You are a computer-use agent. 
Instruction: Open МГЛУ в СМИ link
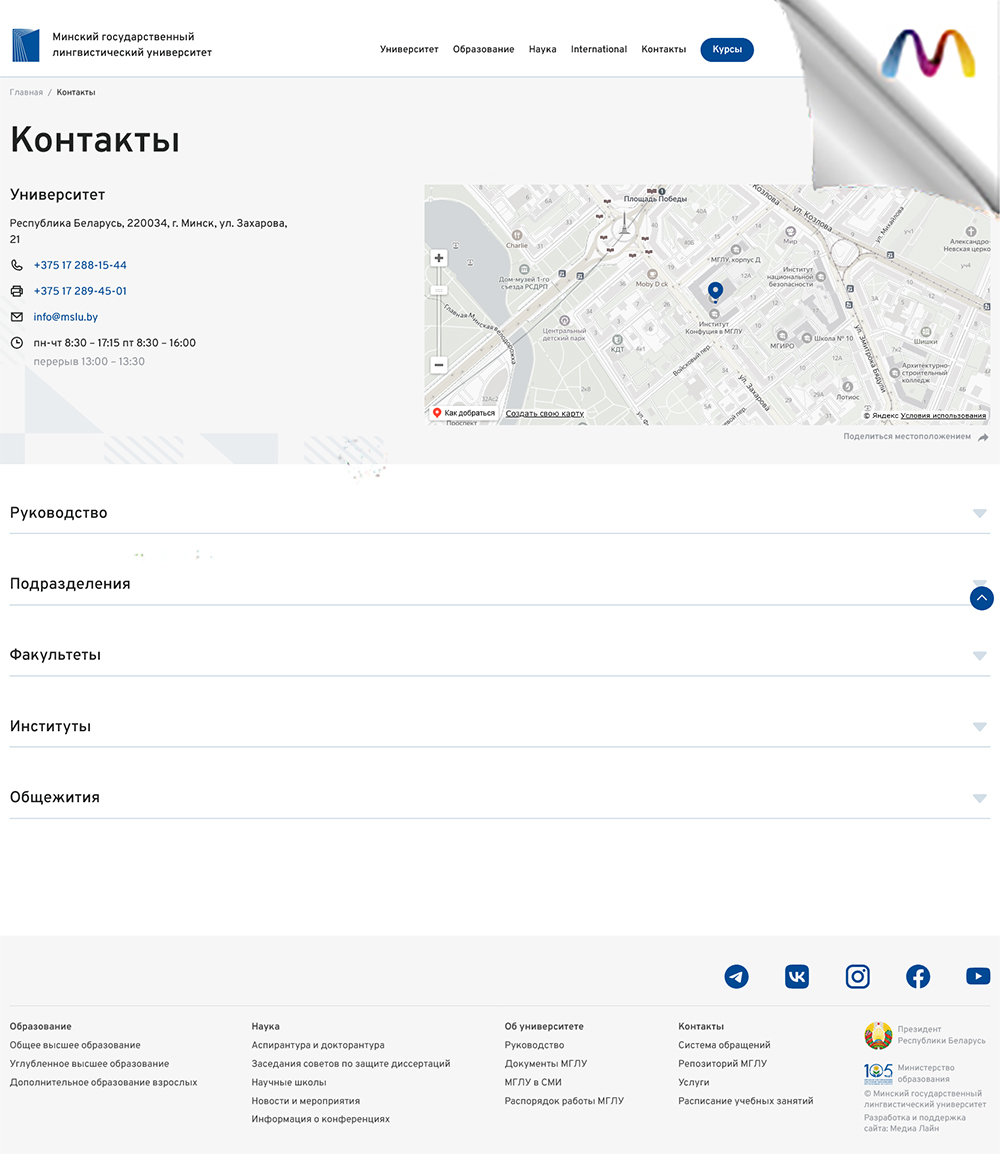click(533, 1083)
